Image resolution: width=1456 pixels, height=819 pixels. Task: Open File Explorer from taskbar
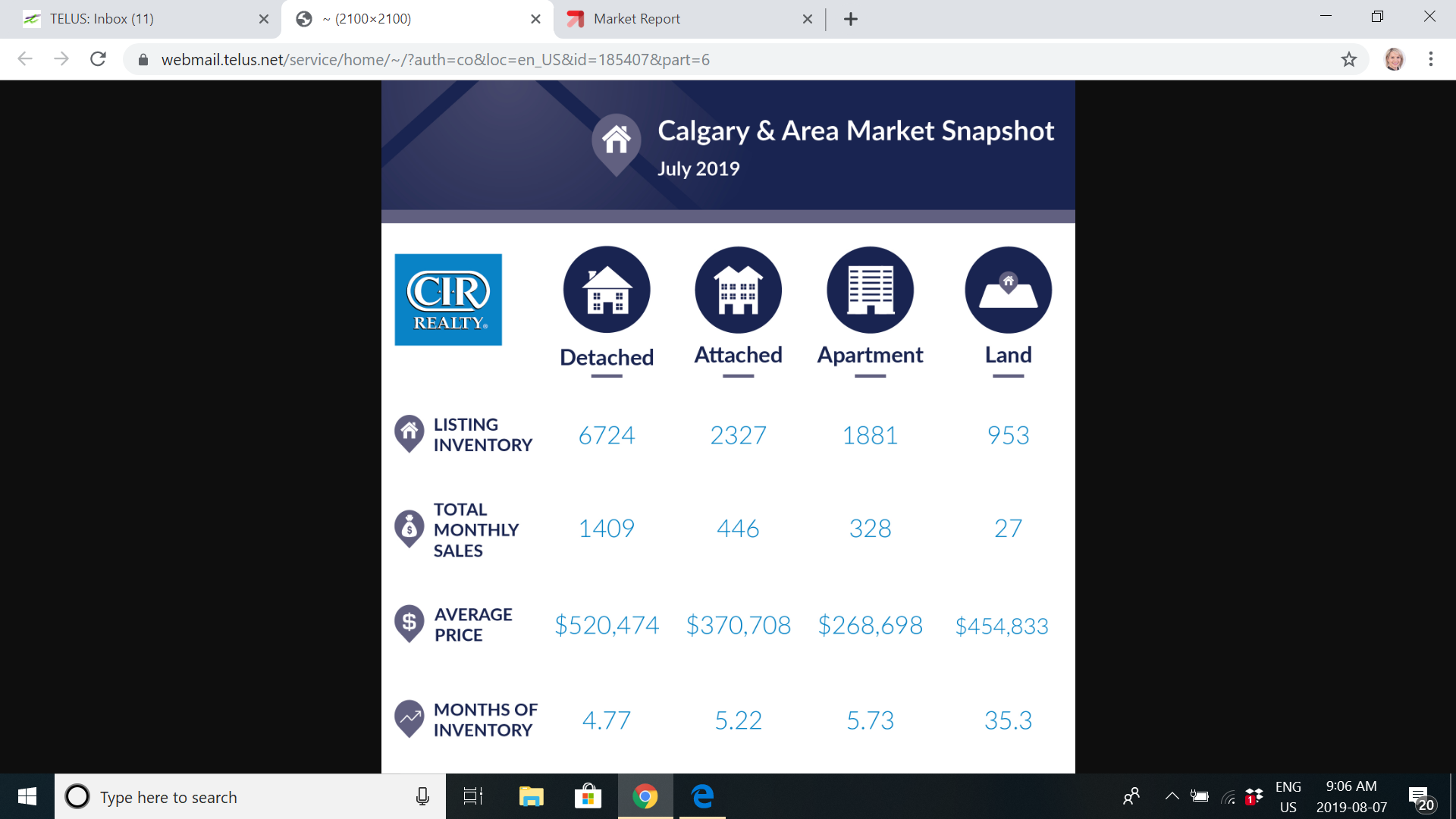[531, 796]
